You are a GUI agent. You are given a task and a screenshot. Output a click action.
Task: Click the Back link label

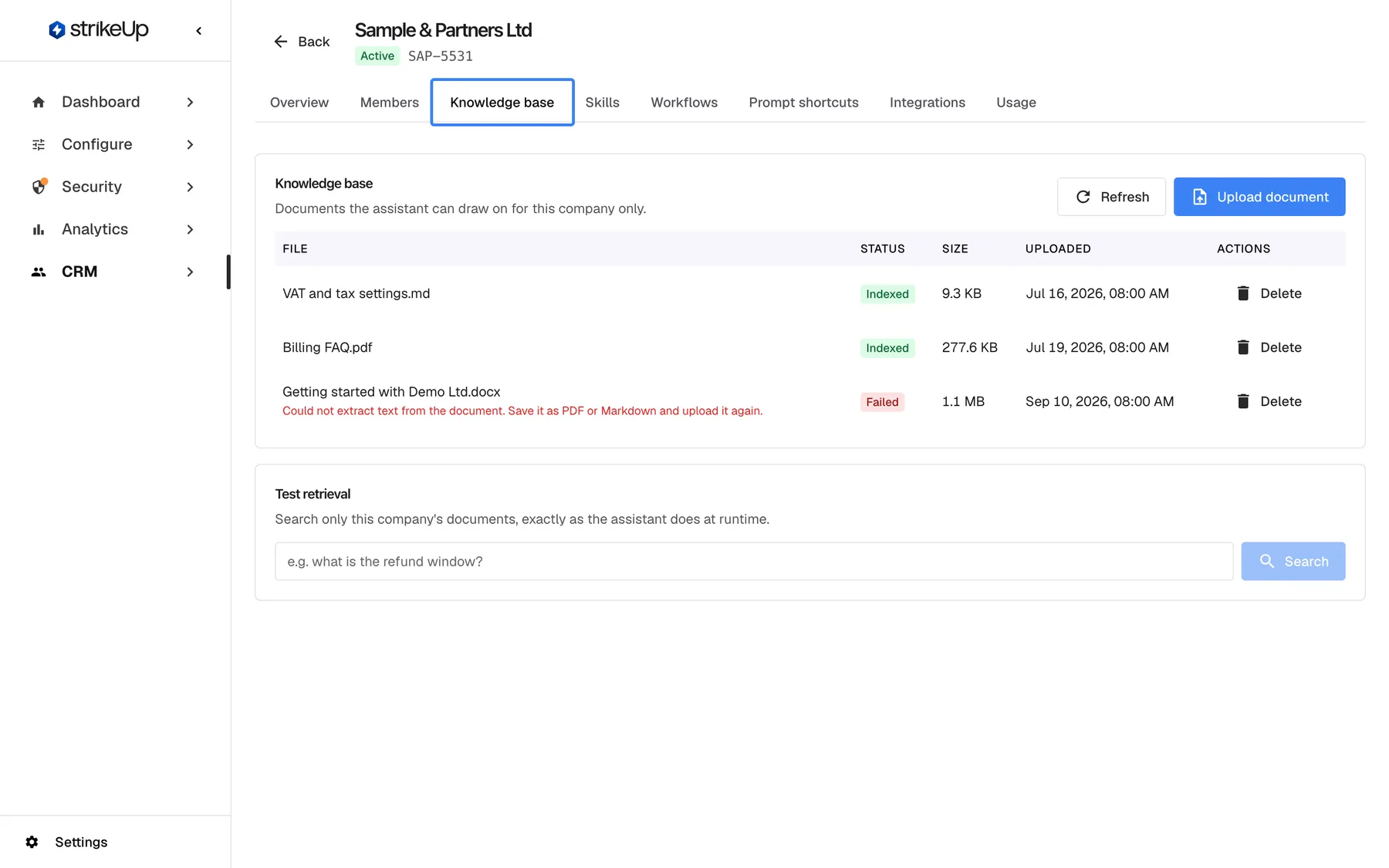[x=314, y=42]
